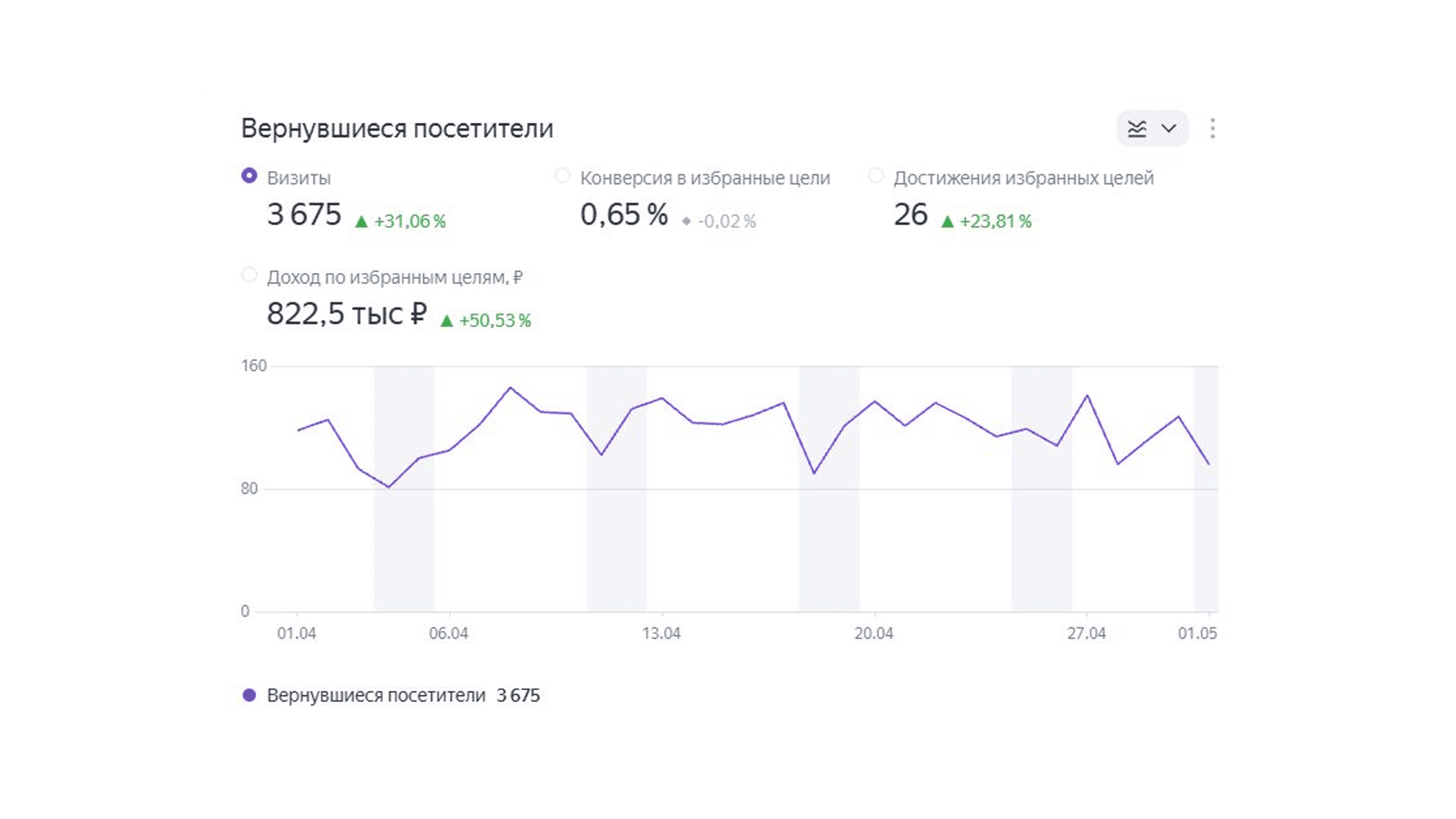Click the green triangle beside +50,53 %
The image size is (1456, 819).
click(447, 321)
